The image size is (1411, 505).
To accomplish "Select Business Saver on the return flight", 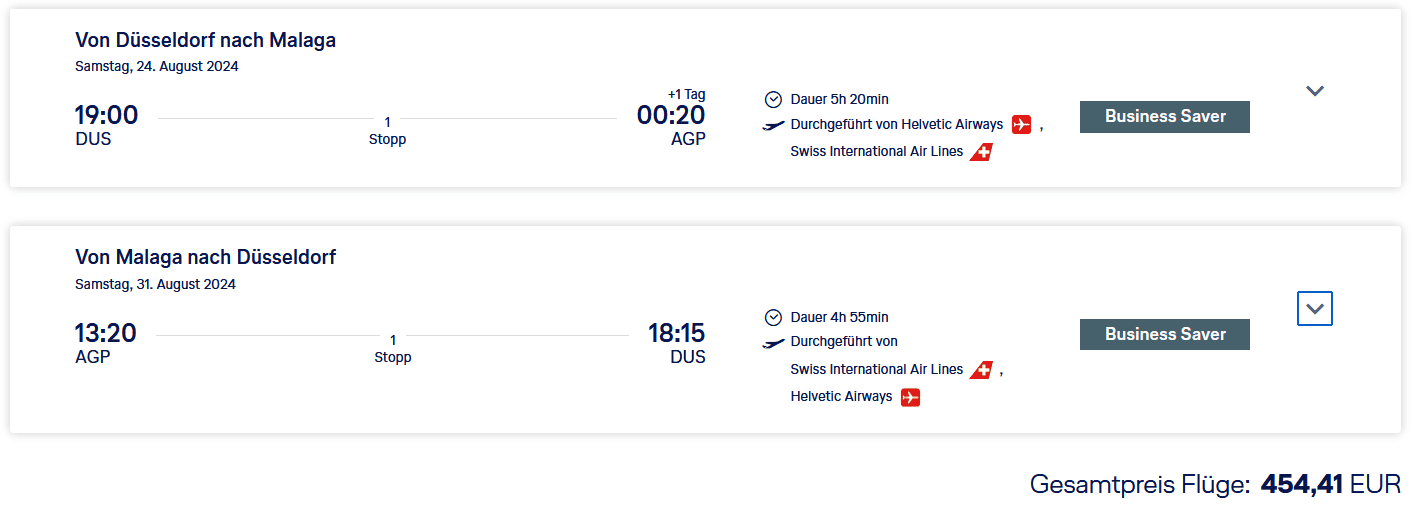I will click(x=1165, y=334).
